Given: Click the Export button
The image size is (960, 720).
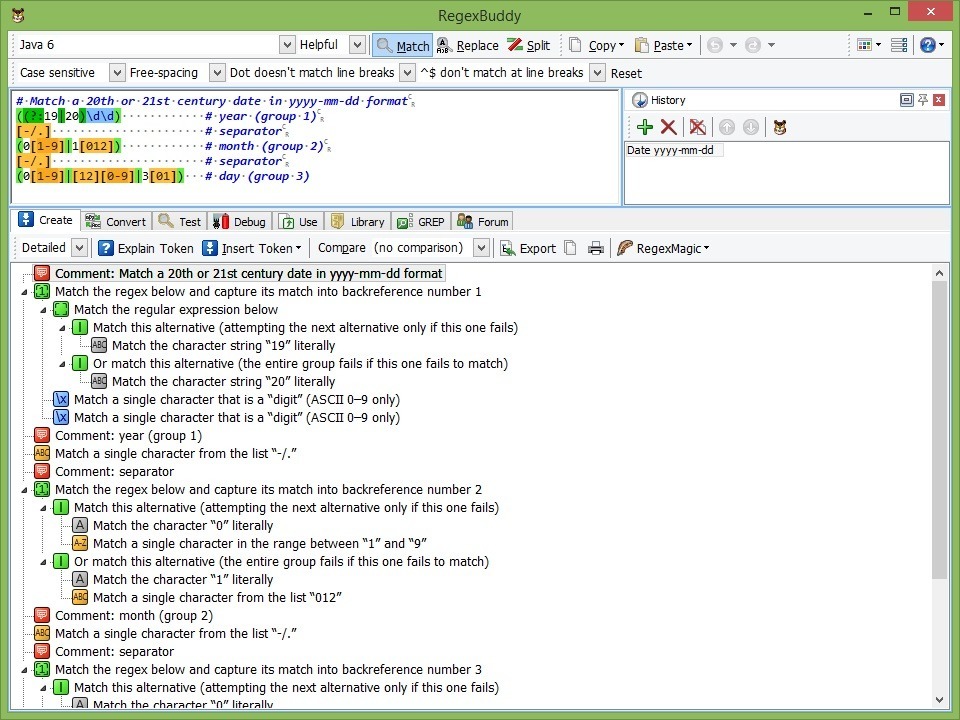Looking at the screenshot, I should pos(527,247).
